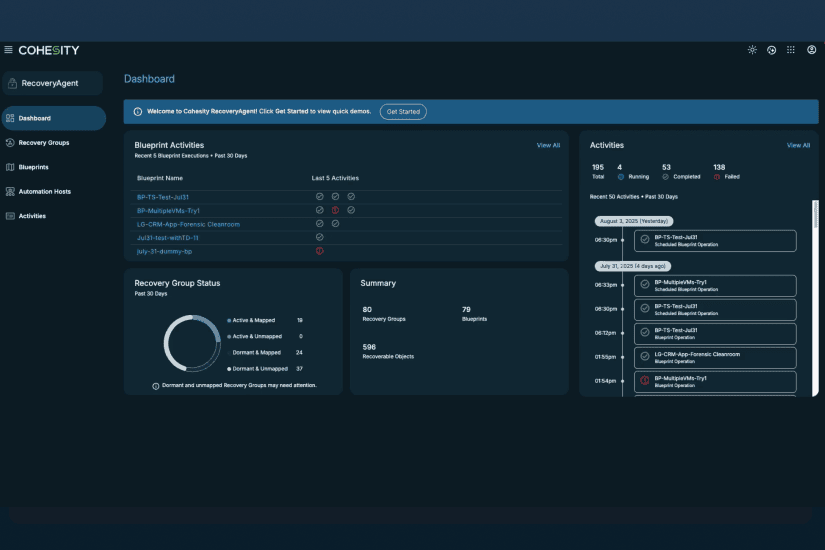Viewport: 825px width, 550px height.
Task: View all Blueprint Activities
Action: pyautogui.click(x=548, y=145)
